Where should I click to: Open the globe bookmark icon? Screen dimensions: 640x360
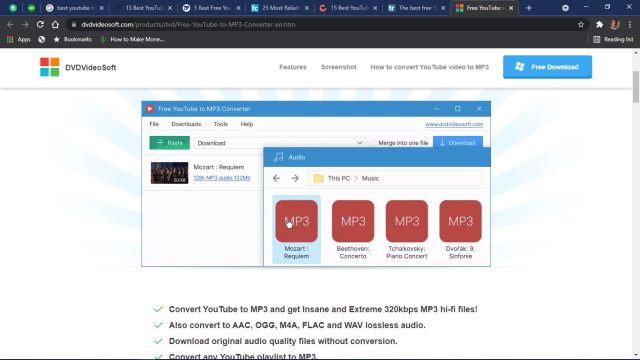click(x=42, y=40)
